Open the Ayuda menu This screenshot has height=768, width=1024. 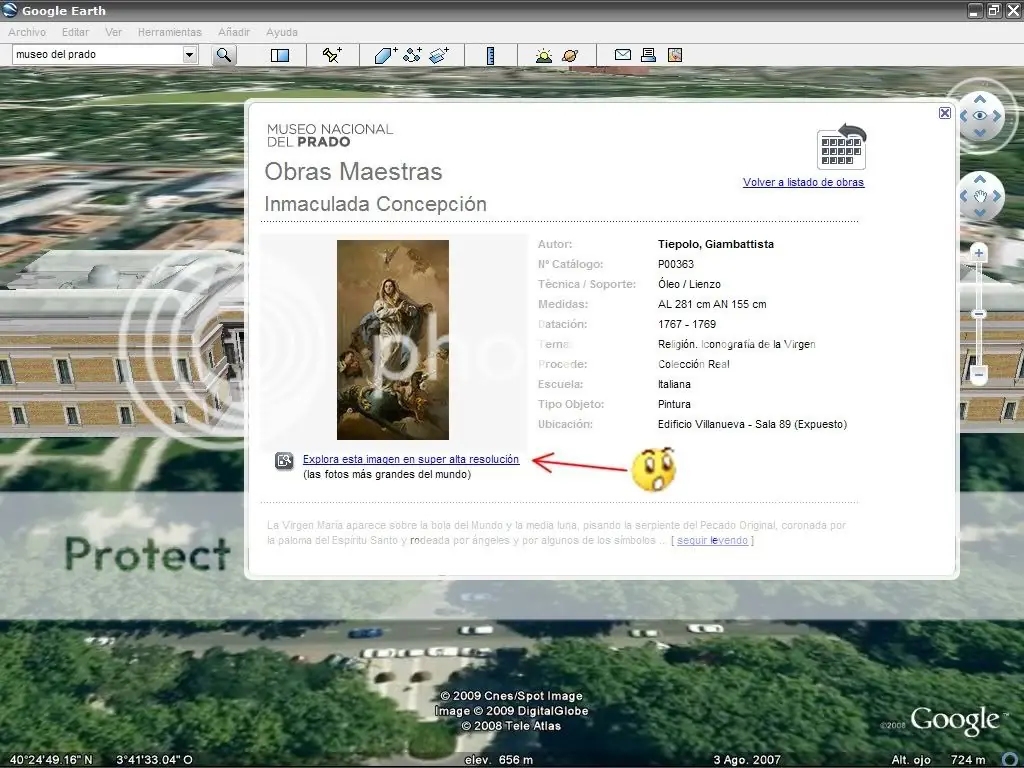(x=281, y=32)
